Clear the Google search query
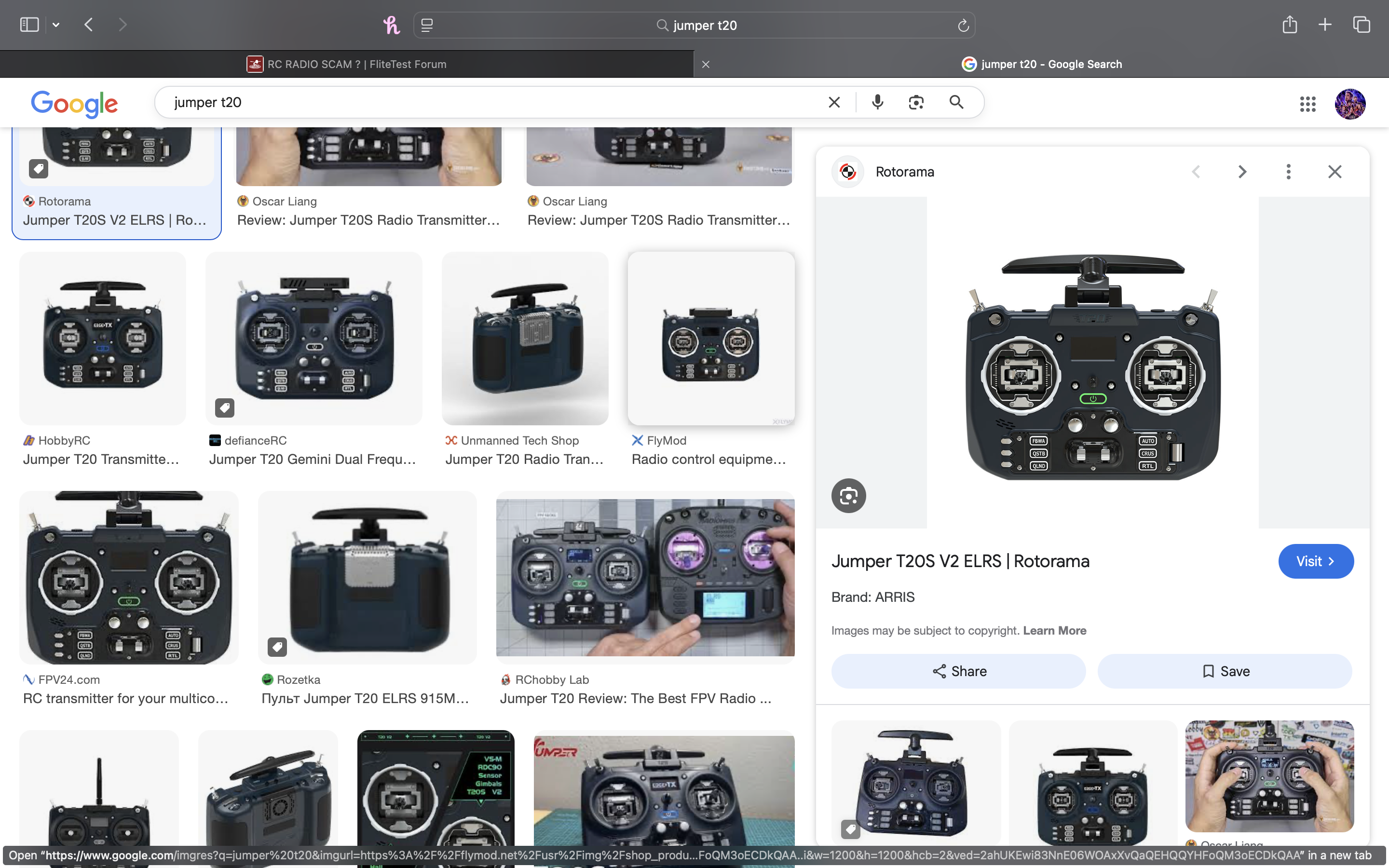Image resolution: width=1389 pixels, height=868 pixels. point(834,102)
